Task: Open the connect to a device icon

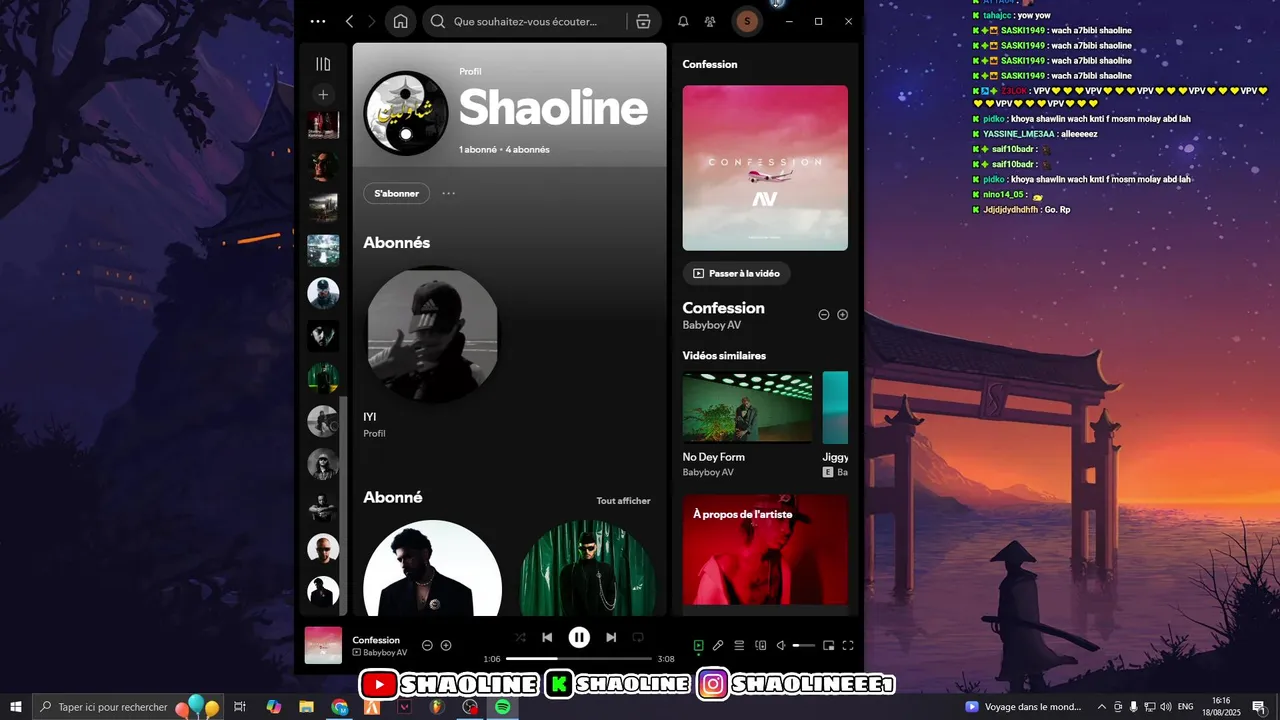Action: click(760, 645)
